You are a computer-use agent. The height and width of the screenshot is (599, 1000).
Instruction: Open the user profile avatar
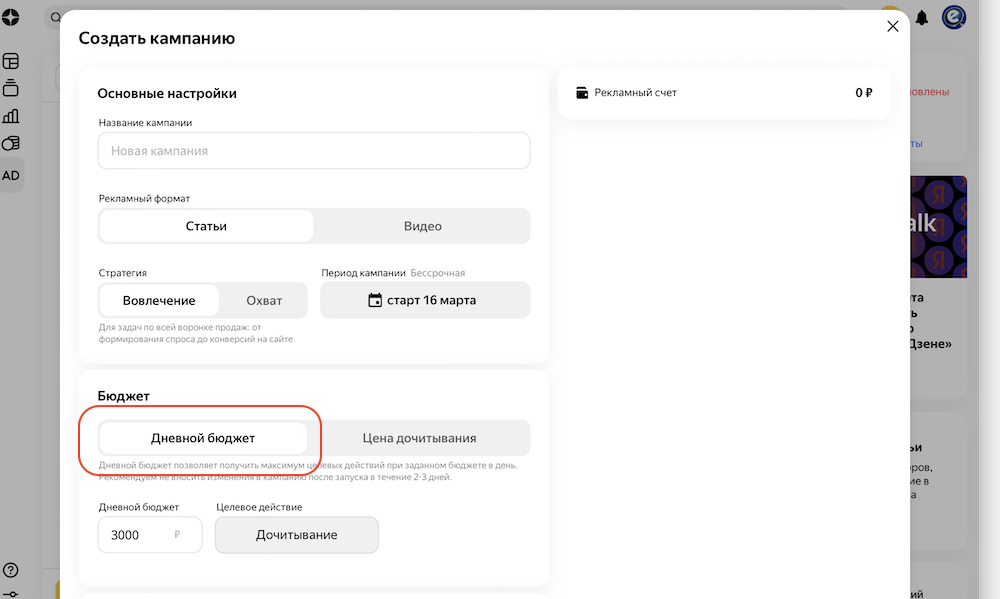[x=954, y=17]
